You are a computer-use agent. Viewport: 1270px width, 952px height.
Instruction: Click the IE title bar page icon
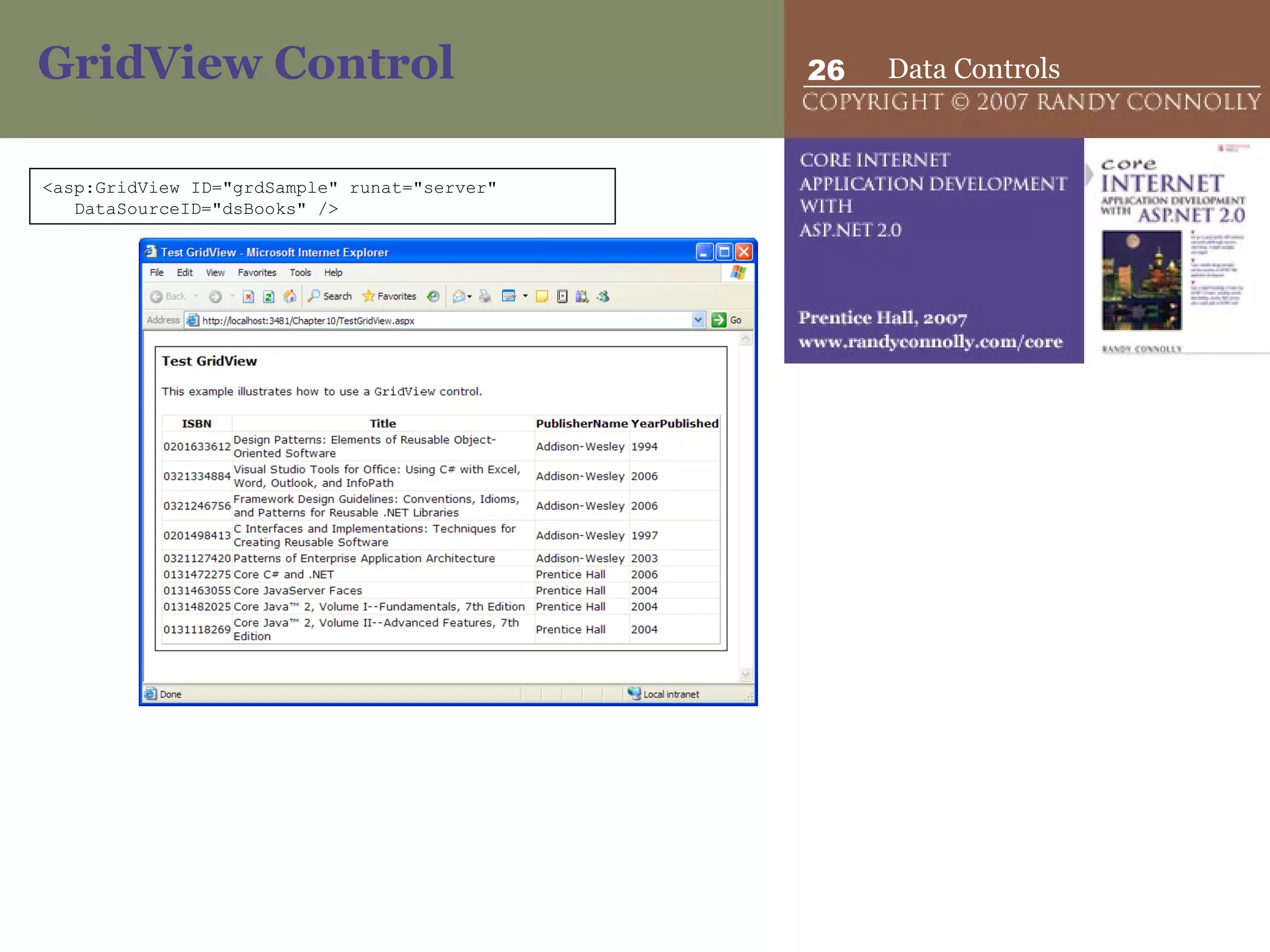click(151, 252)
